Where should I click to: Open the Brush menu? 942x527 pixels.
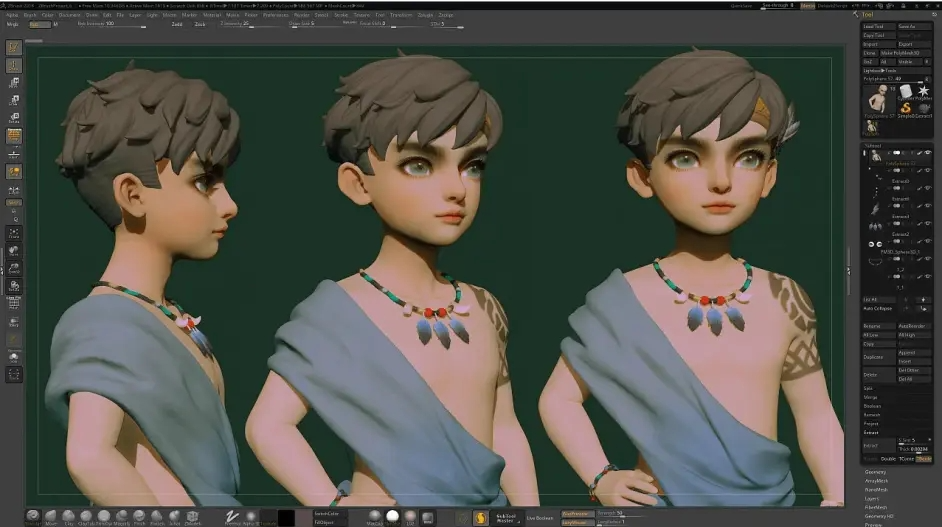click(x=30, y=15)
